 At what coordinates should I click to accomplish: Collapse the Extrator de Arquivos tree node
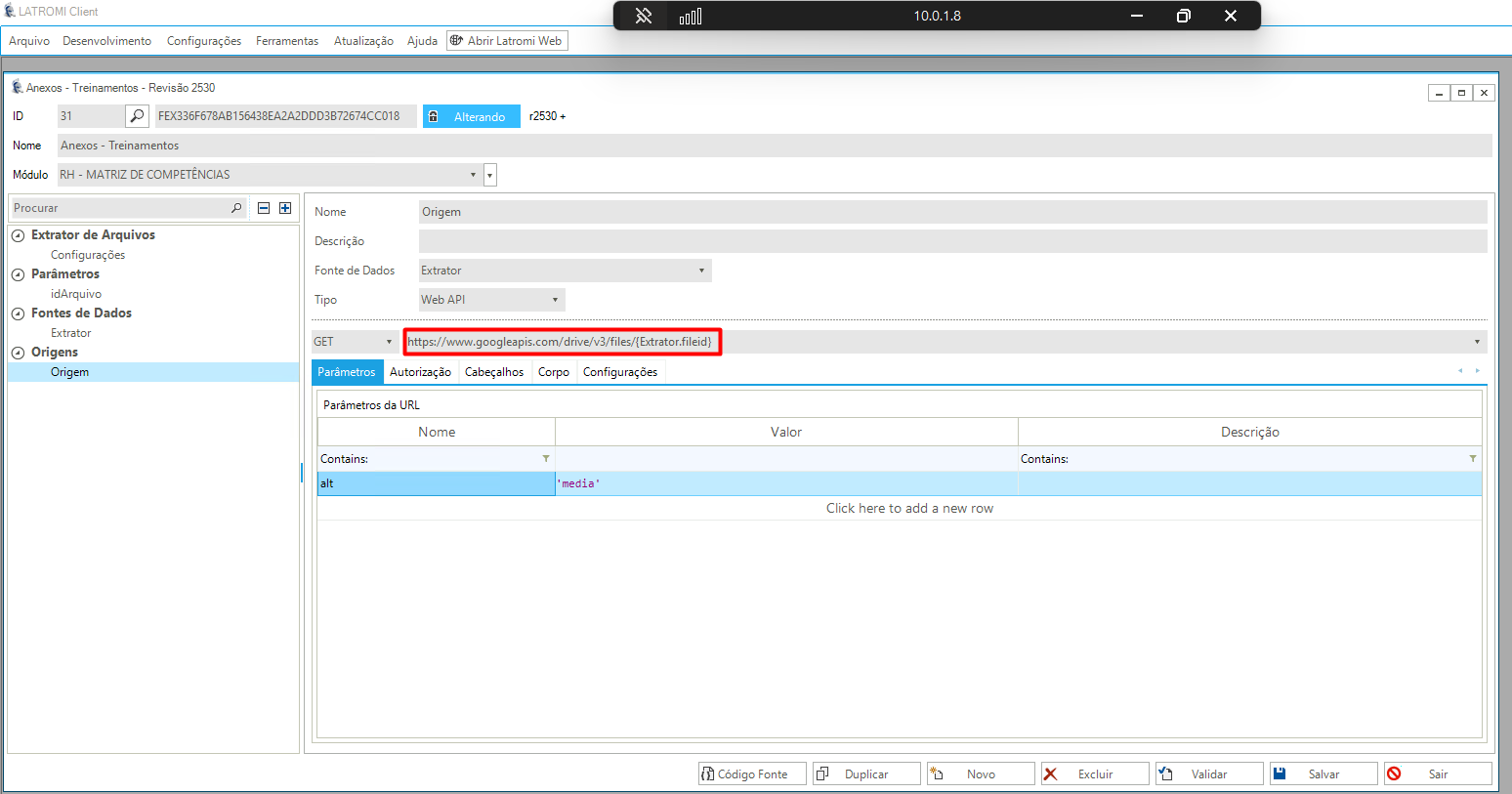coord(18,235)
